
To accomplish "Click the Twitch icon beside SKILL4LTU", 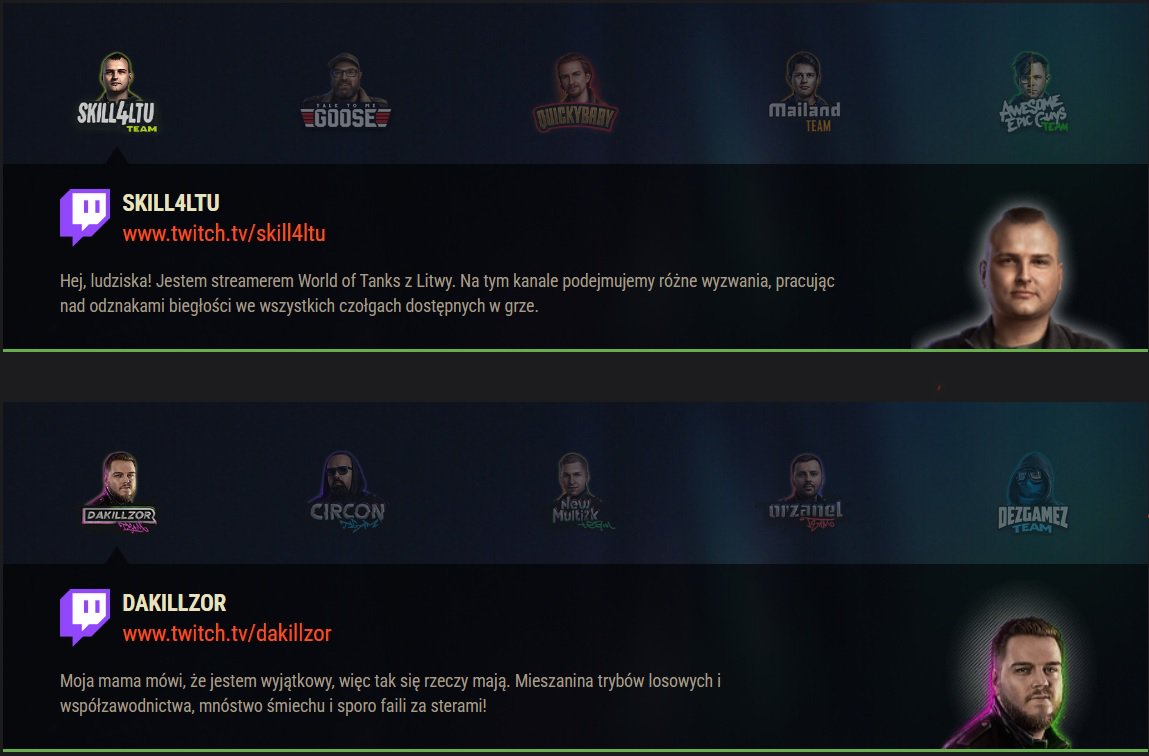I will [85, 217].
